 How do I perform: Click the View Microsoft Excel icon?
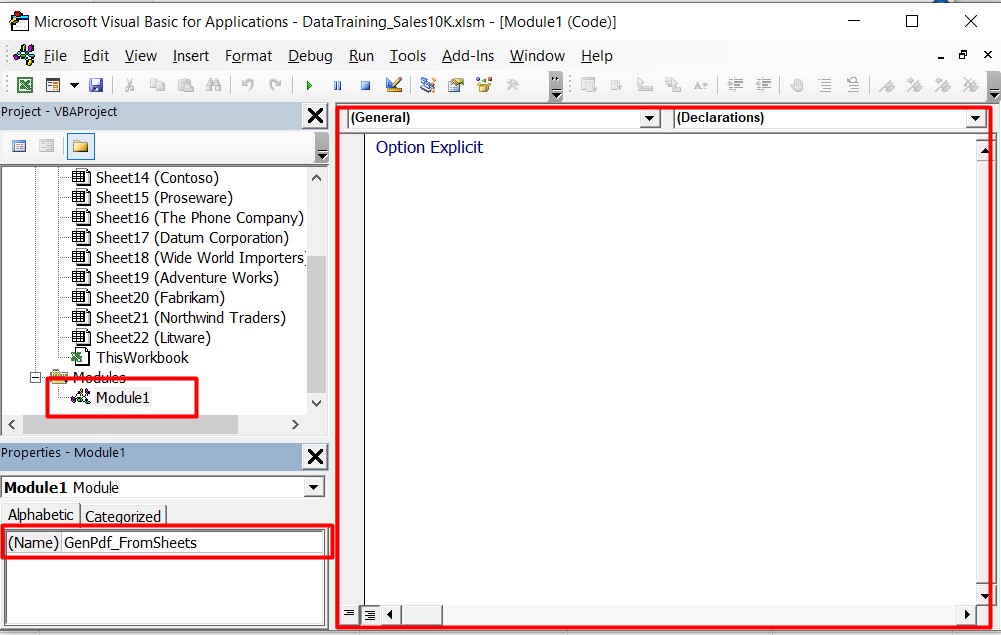(x=24, y=85)
